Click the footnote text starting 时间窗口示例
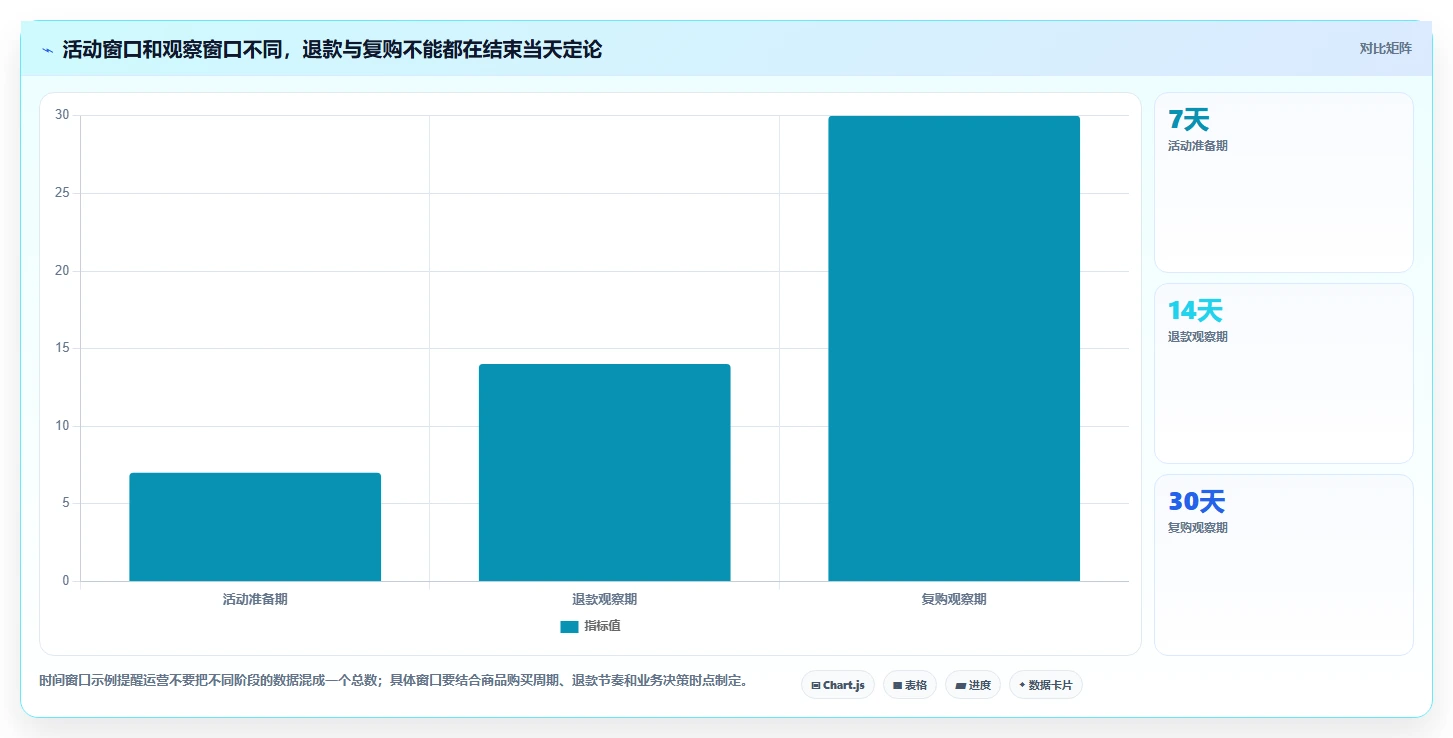Screen dimensions: 1453x738 393,680
